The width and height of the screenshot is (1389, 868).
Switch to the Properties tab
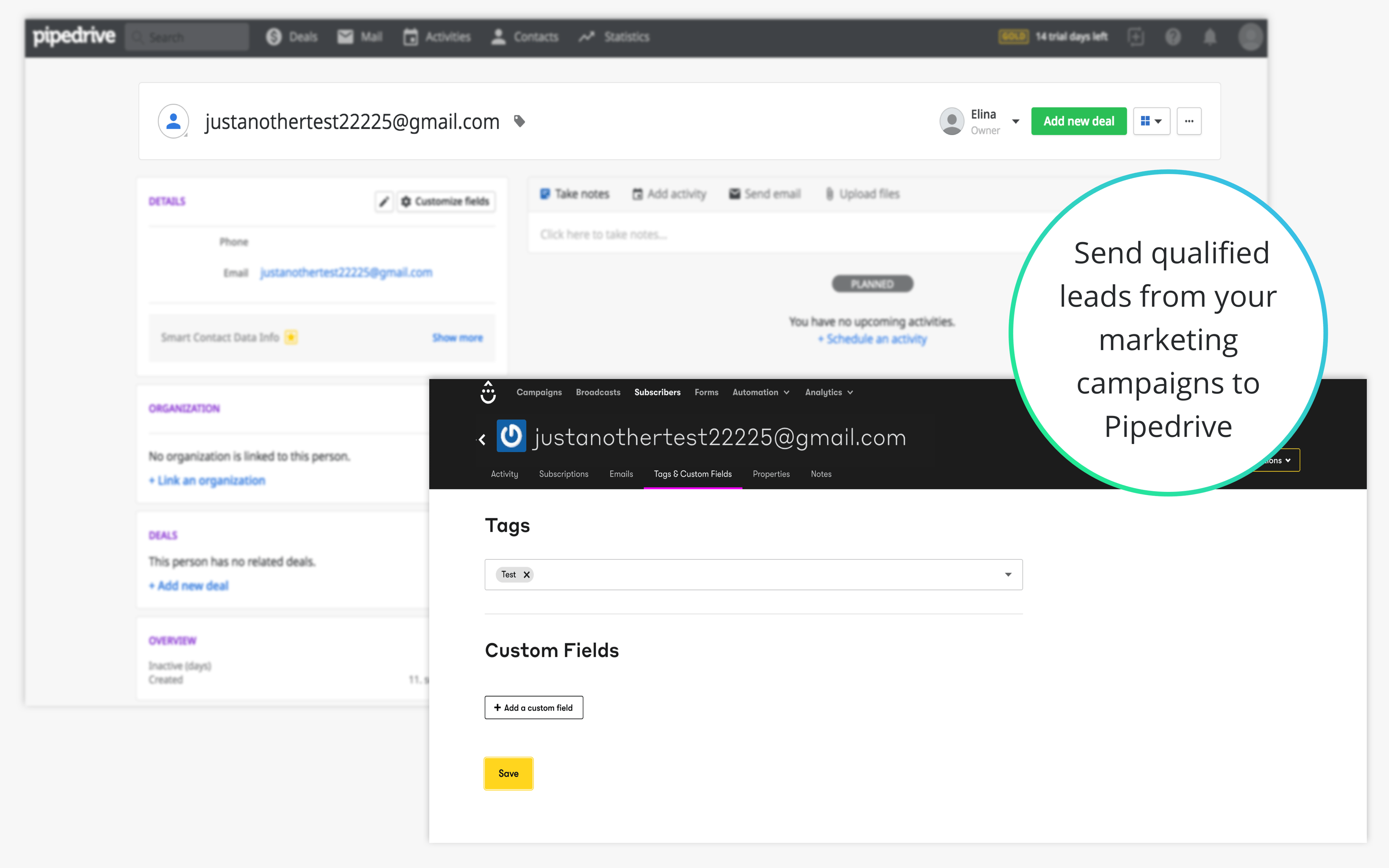771,474
